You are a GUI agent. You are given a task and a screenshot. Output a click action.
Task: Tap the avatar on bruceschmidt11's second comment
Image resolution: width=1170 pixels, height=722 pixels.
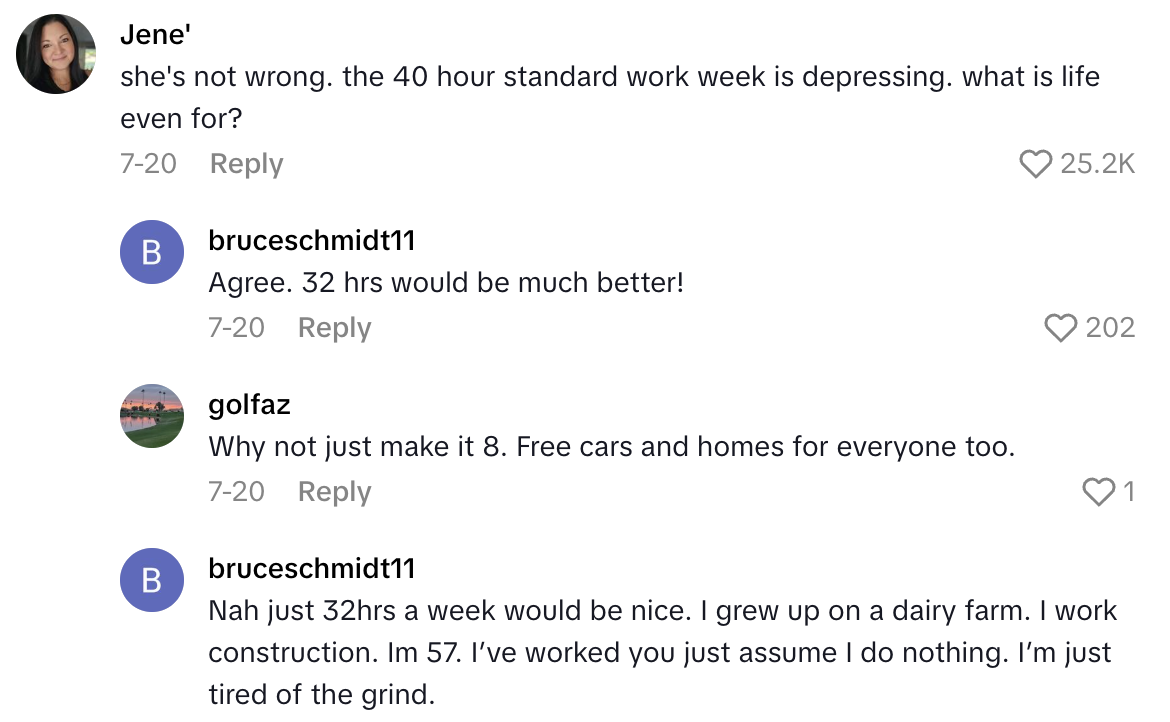pyautogui.click(x=152, y=579)
